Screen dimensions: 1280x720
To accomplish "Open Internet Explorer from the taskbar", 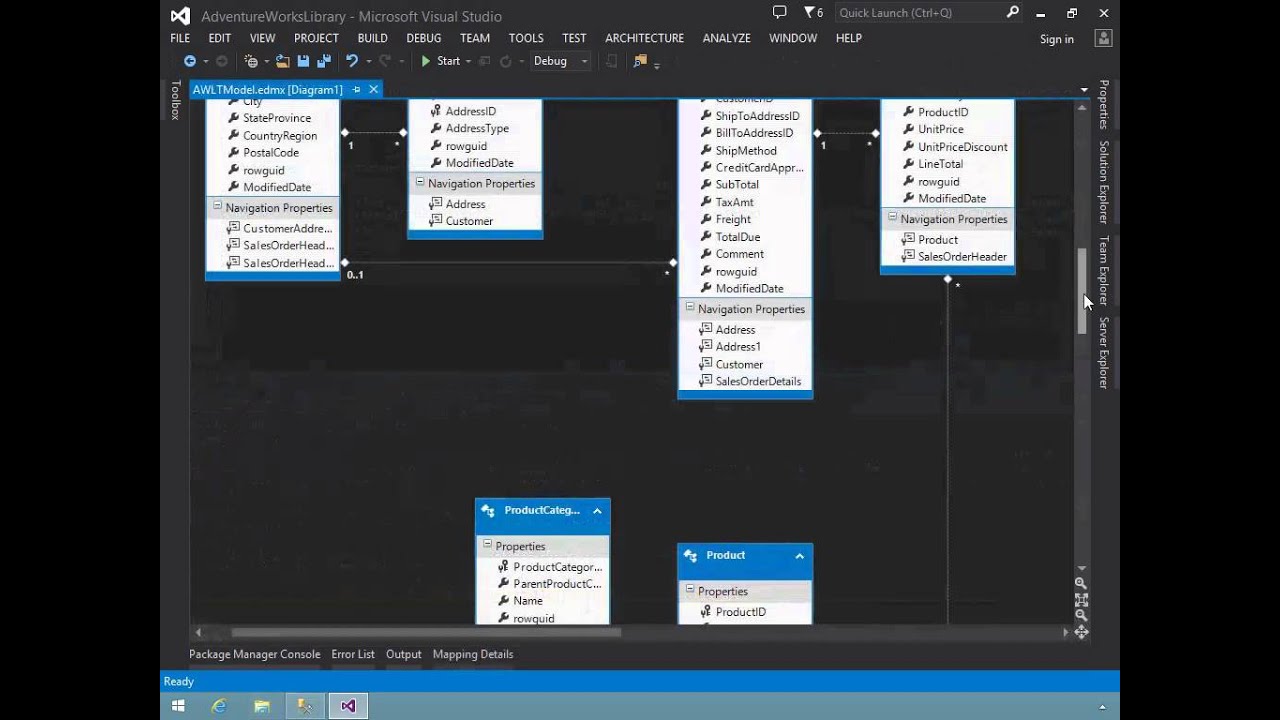I will [x=219, y=706].
